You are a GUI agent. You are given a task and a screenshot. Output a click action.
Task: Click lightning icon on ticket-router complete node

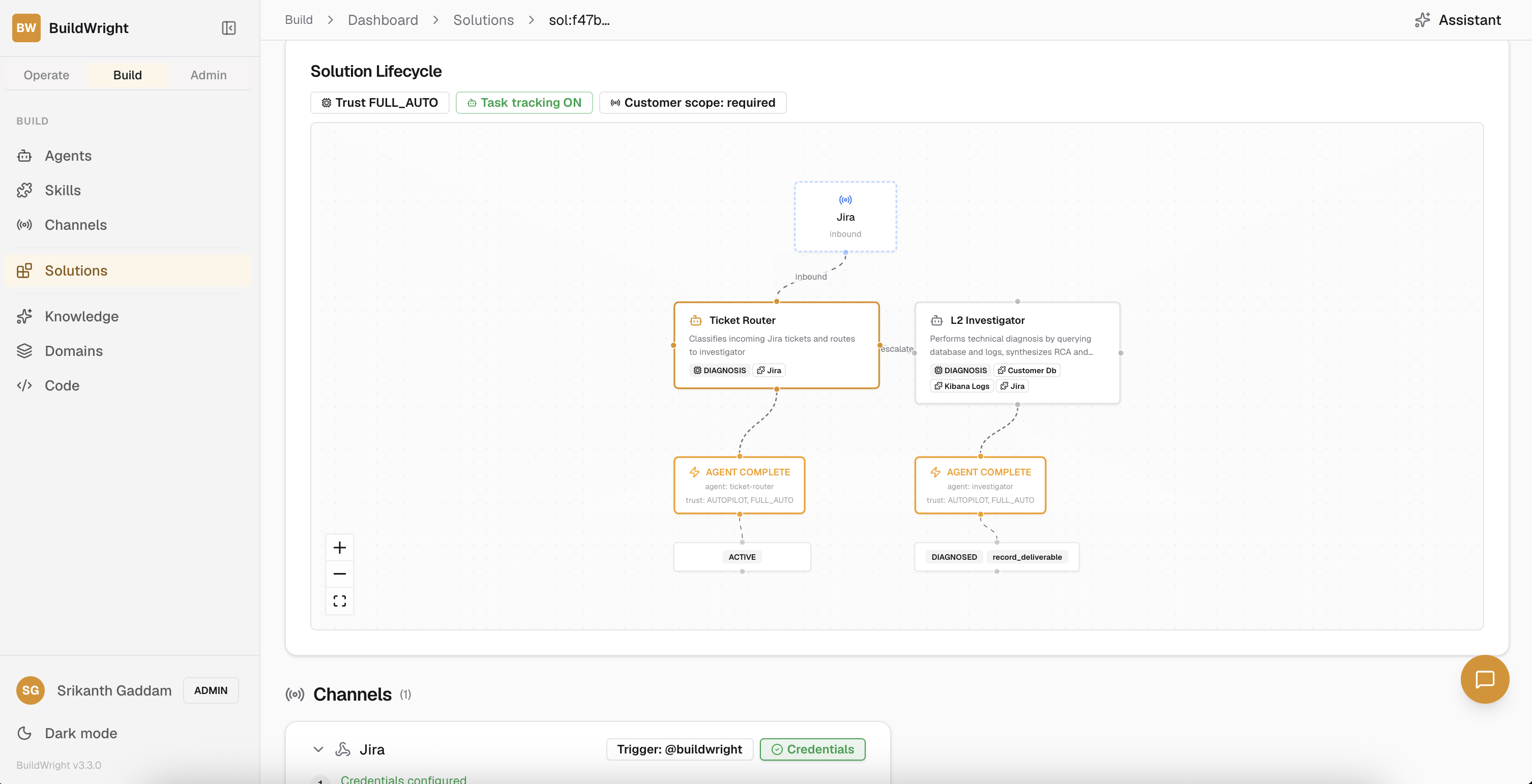click(694, 472)
